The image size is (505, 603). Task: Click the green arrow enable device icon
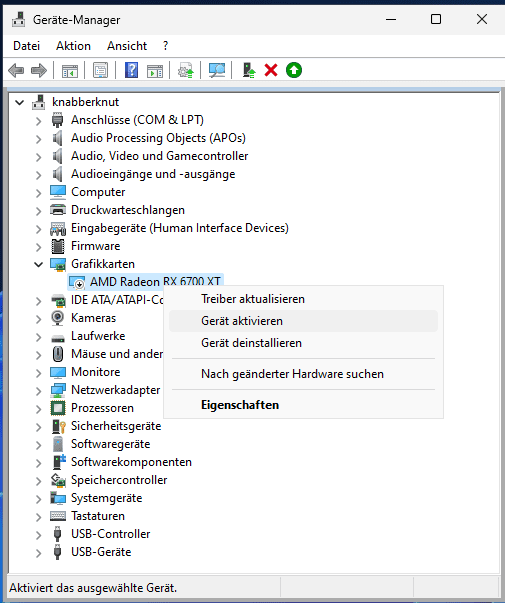[x=294, y=70]
